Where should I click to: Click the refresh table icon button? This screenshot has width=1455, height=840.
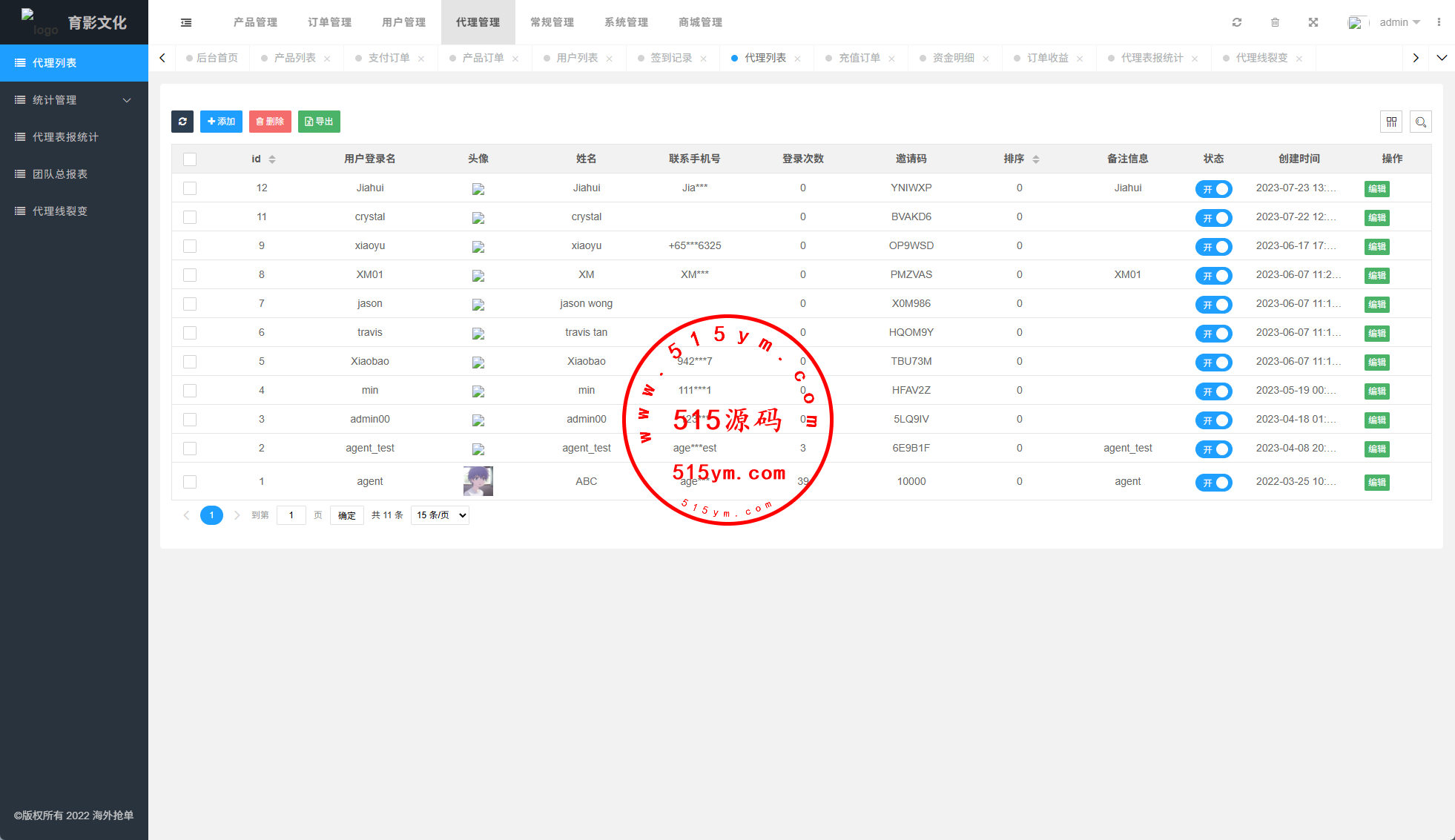[x=182, y=122]
